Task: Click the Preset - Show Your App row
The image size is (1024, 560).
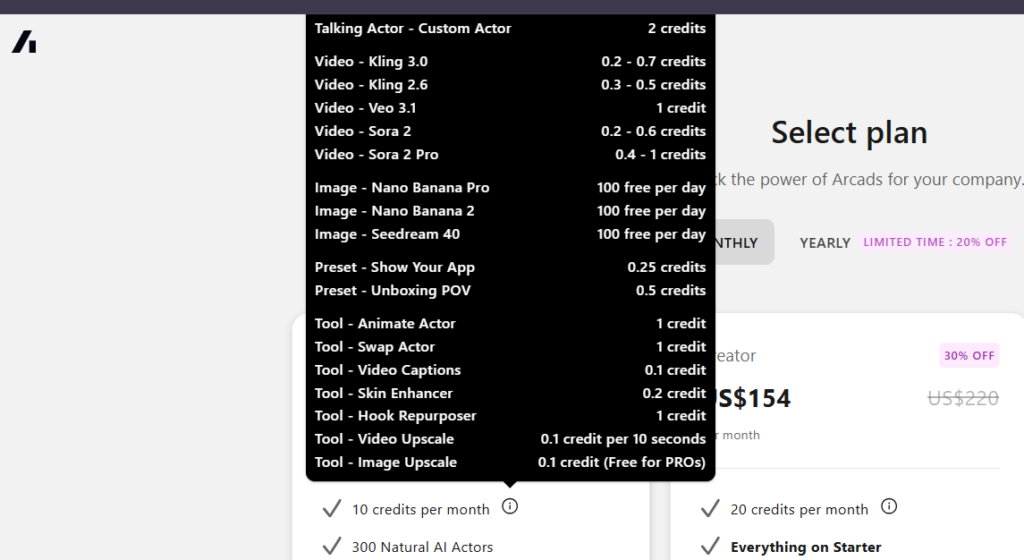Action: (510, 268)
